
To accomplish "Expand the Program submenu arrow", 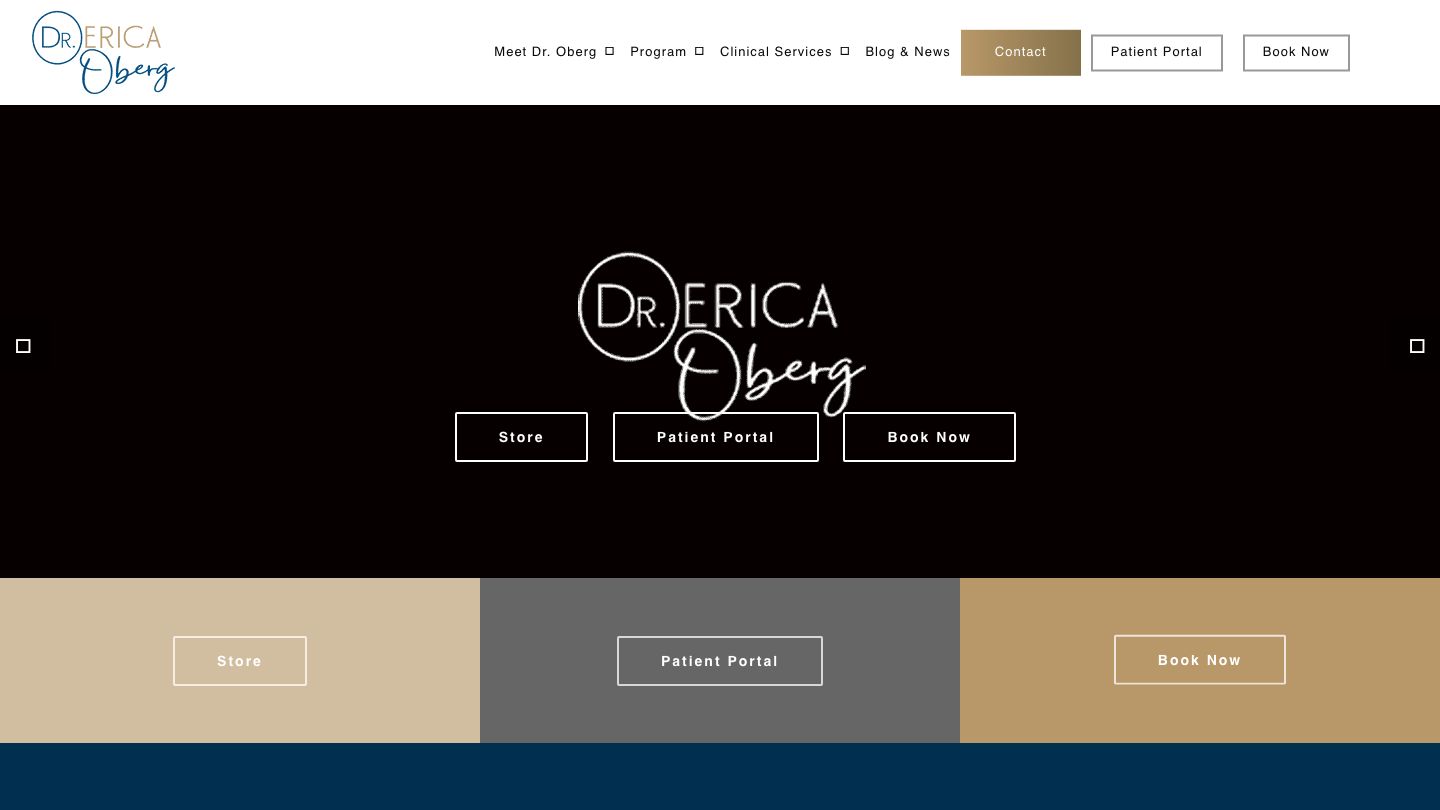I will 699,51.
